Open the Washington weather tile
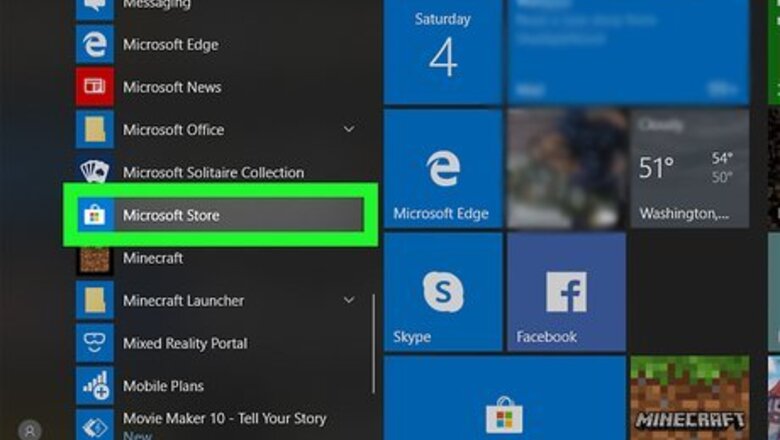Viewport: 780px width, 440px height. coord(690,169)
